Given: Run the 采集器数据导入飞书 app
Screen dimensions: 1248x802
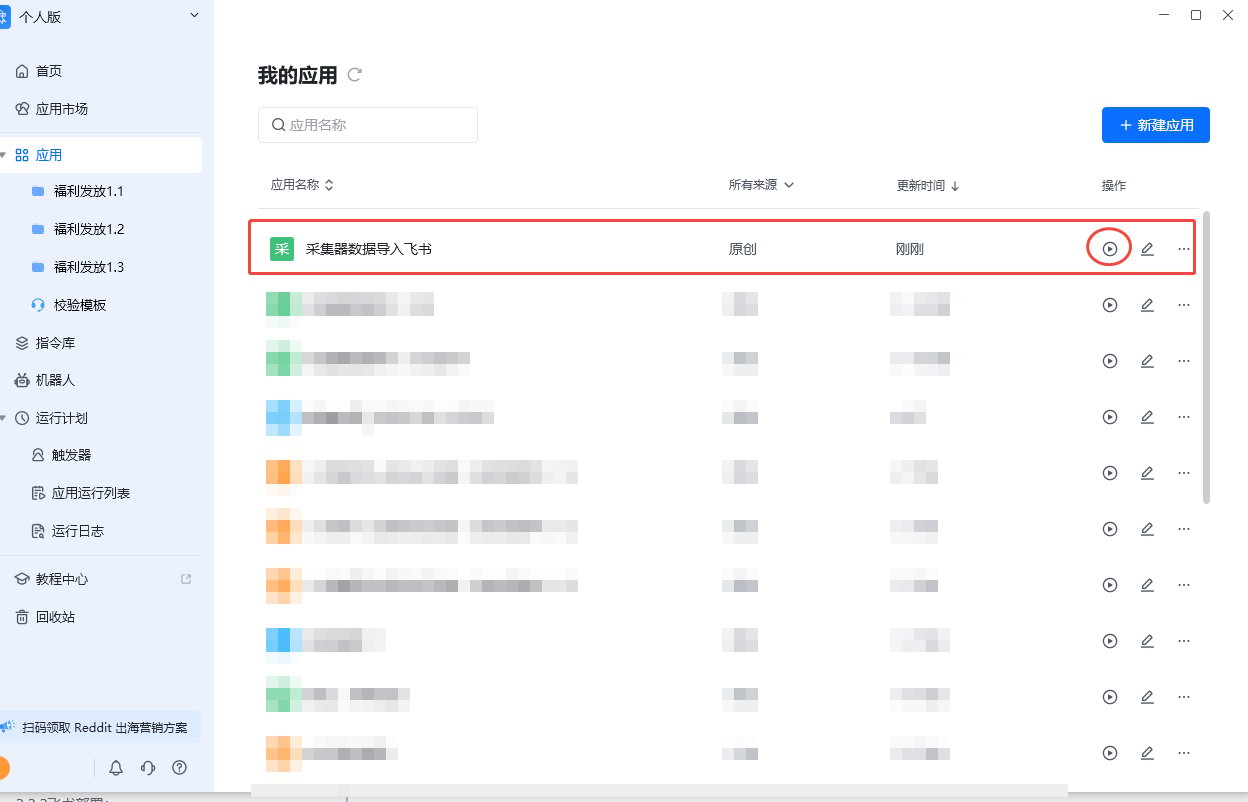Looking at the screenshot, I should (1109, 249).
